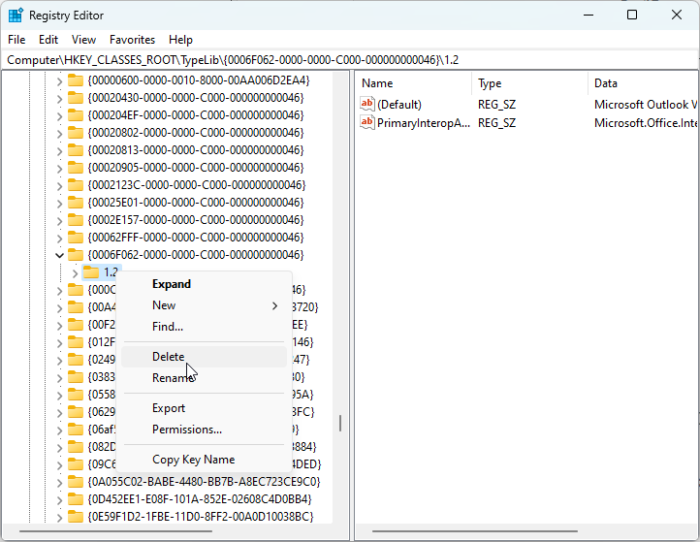The image size is (700, 542).
Task: Click the folder icon of key starting {0383
Action: (x=75, y=377)
